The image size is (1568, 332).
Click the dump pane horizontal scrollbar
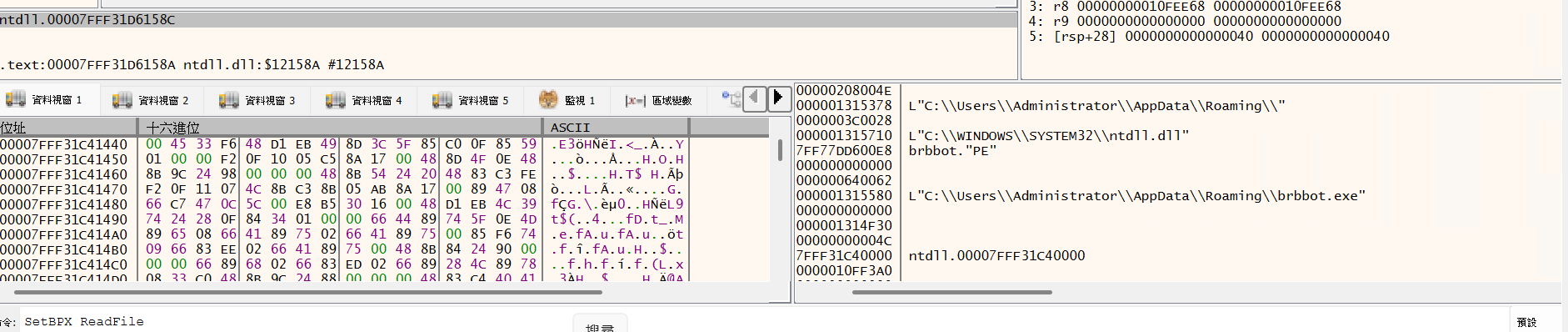tap(308, 293)
